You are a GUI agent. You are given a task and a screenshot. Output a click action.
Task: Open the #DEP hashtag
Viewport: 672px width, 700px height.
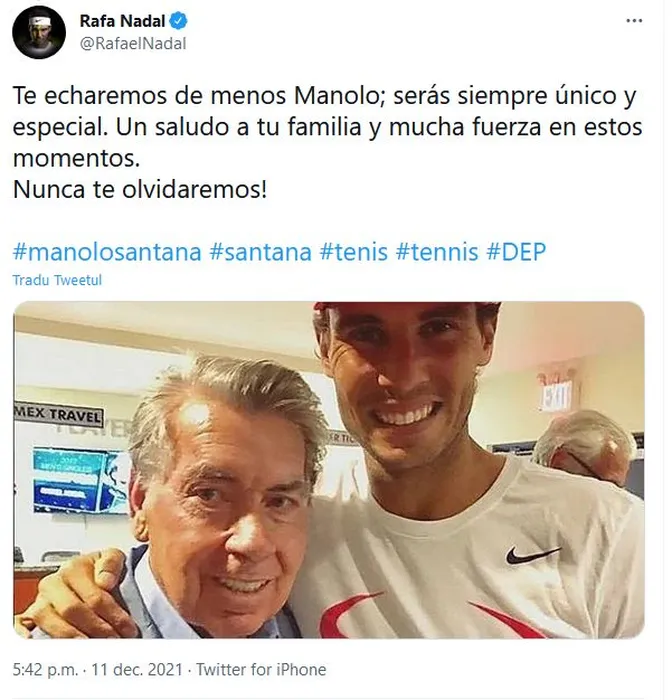(516, 252)
